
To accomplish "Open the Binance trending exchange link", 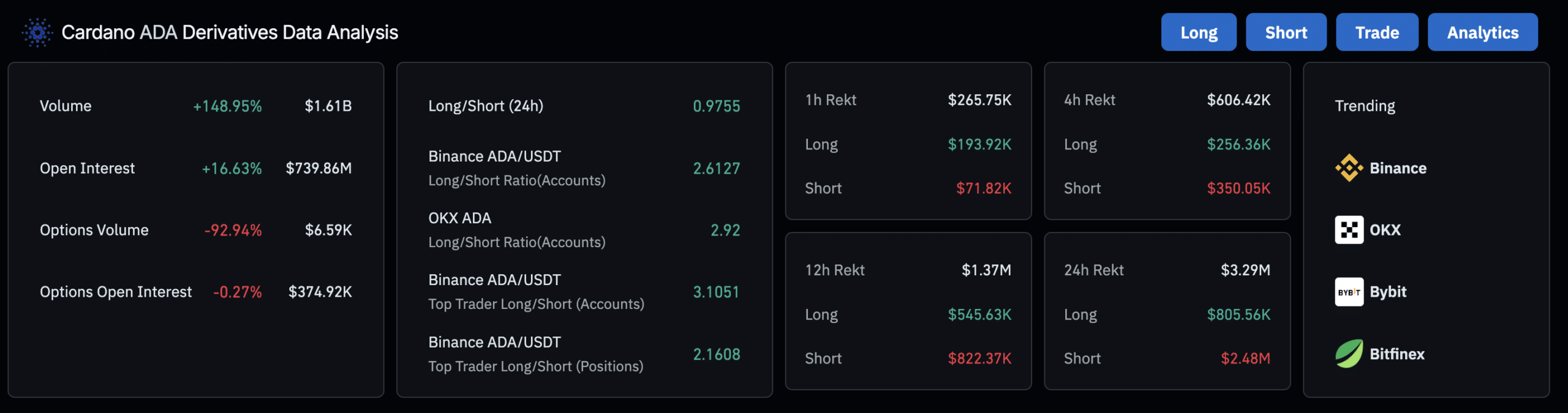I will click(1398, 168).
